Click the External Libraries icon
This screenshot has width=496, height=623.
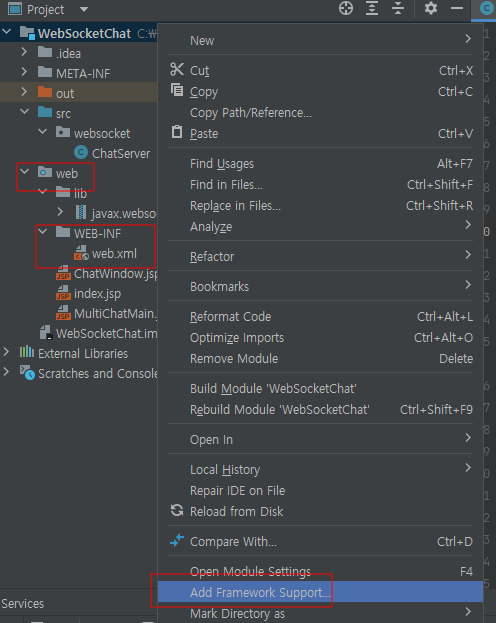tap(27, 352)
